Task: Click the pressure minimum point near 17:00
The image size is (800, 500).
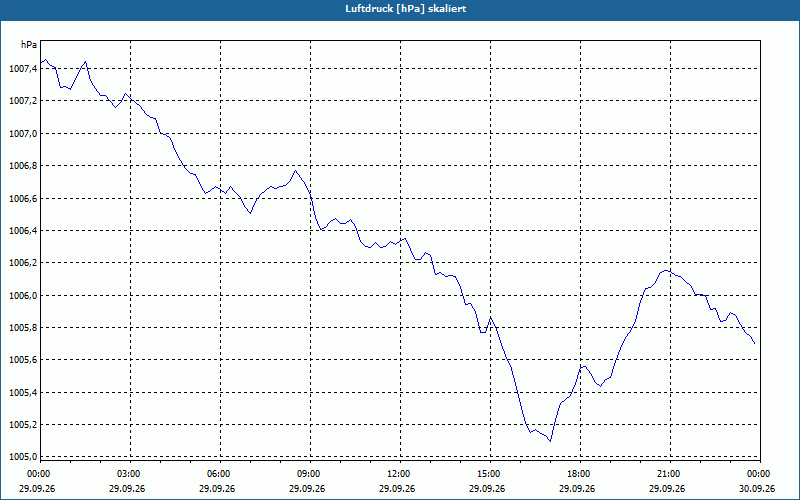Action: click(x=550, y=441)
